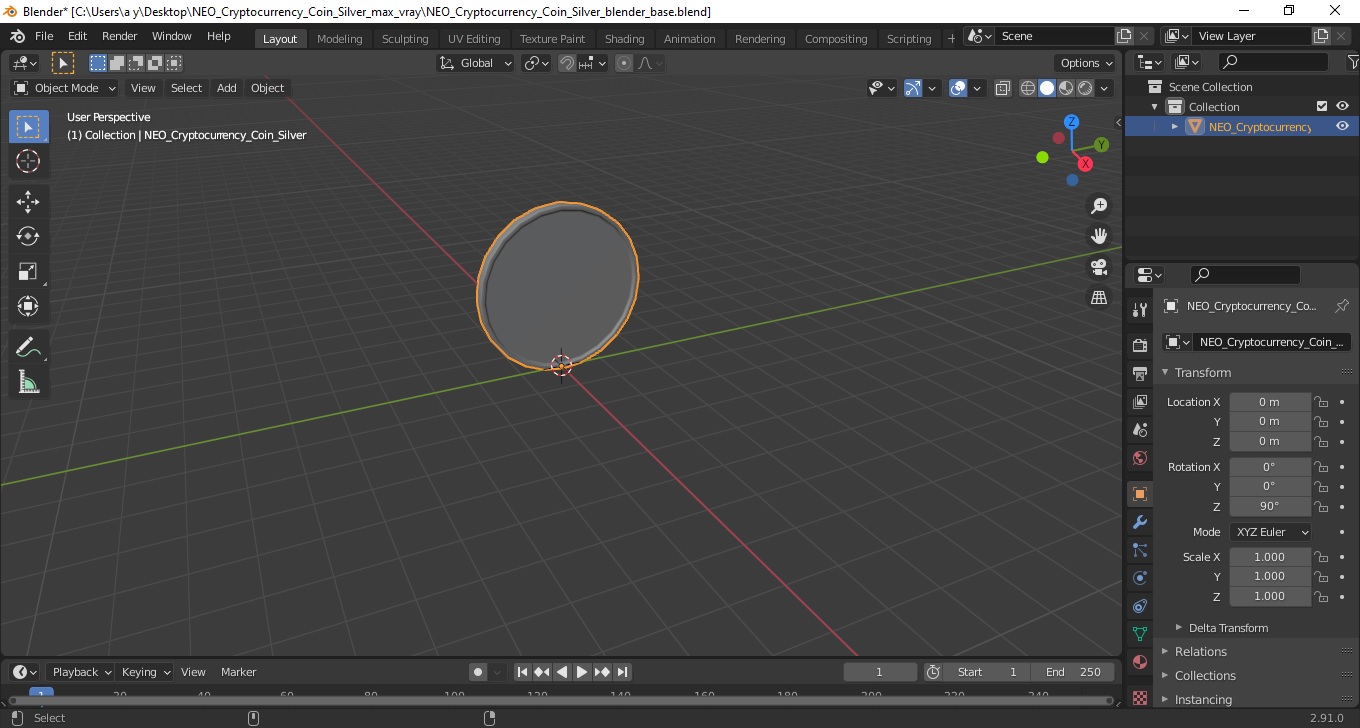The height and width of the screenshot is (728, 1360).
Task: Switch to the UV Editing workspace tab
Action: [474, 39]
